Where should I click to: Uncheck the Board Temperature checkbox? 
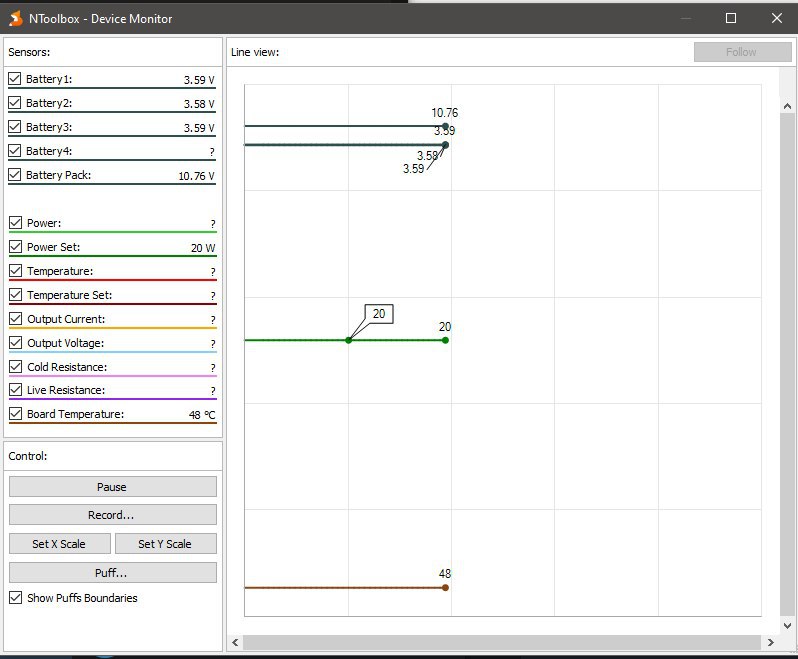click(16, 414)
